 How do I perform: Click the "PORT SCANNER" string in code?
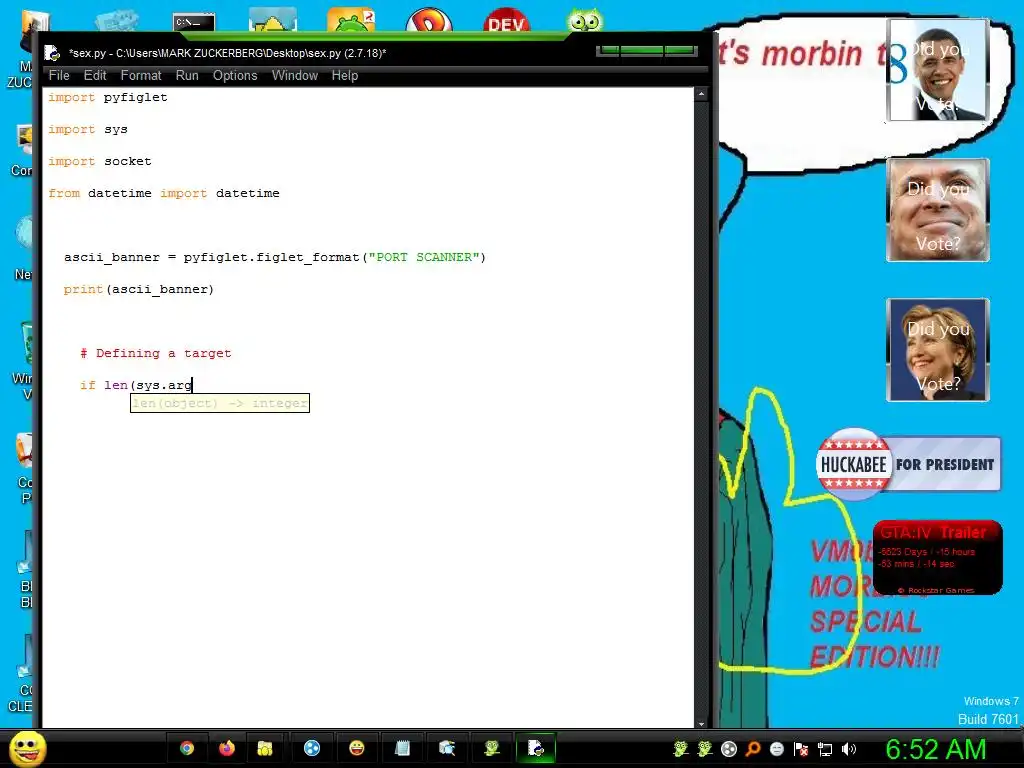(x=424, y=257)
